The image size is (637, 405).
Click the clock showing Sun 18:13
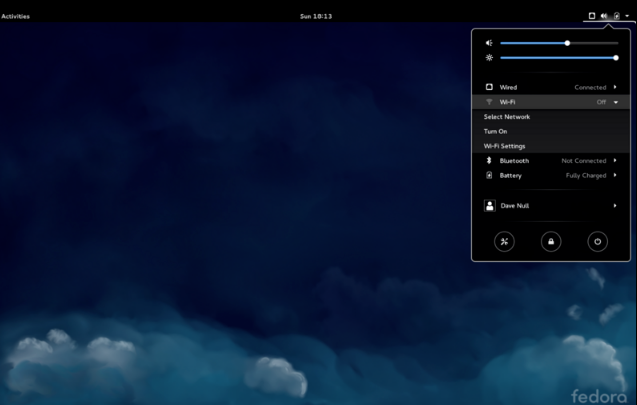(x=318, y=16)
